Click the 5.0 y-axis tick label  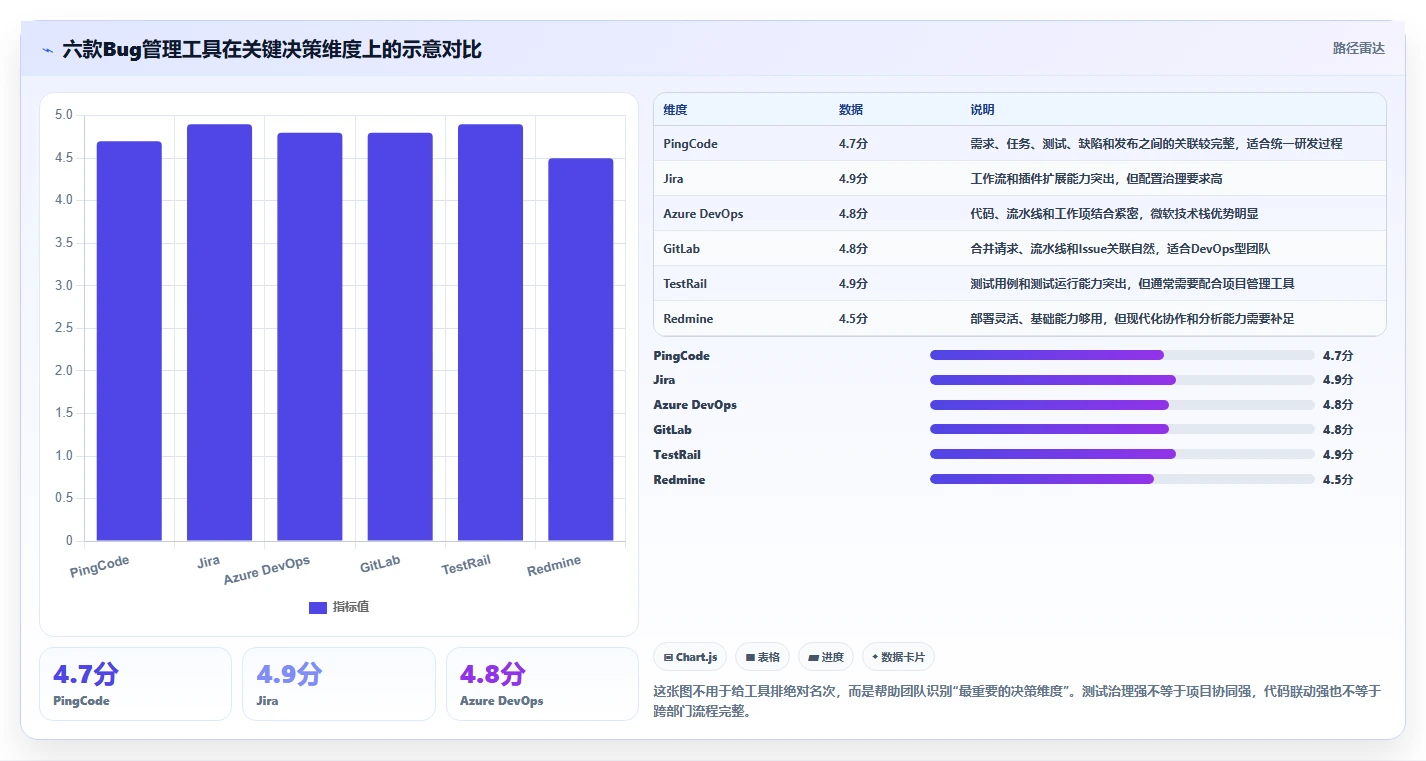pyautogui.click(x=63, y=115)
